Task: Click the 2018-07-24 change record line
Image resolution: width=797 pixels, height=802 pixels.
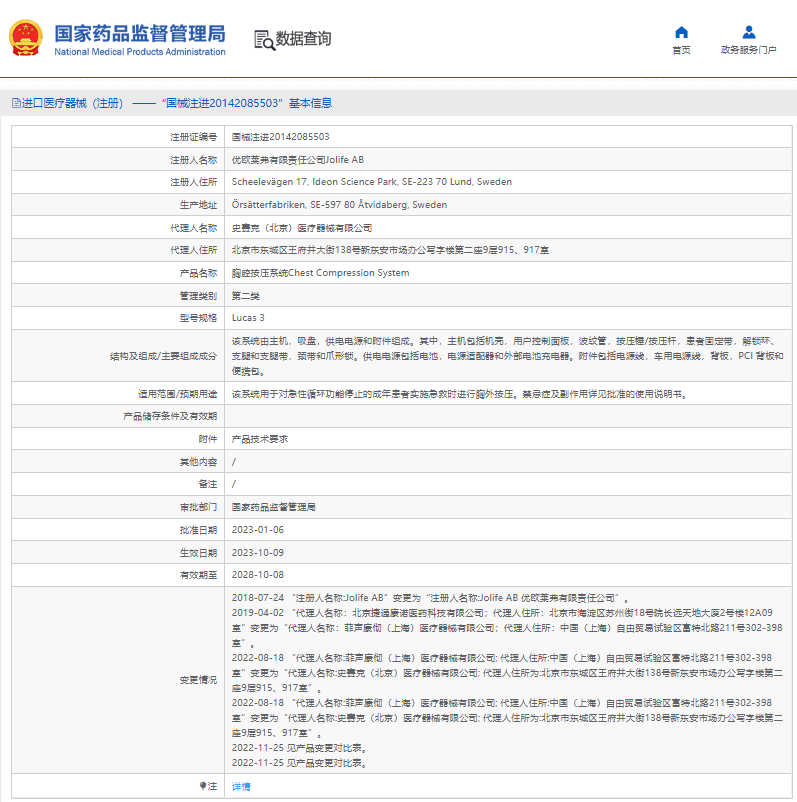Action: 430,598
